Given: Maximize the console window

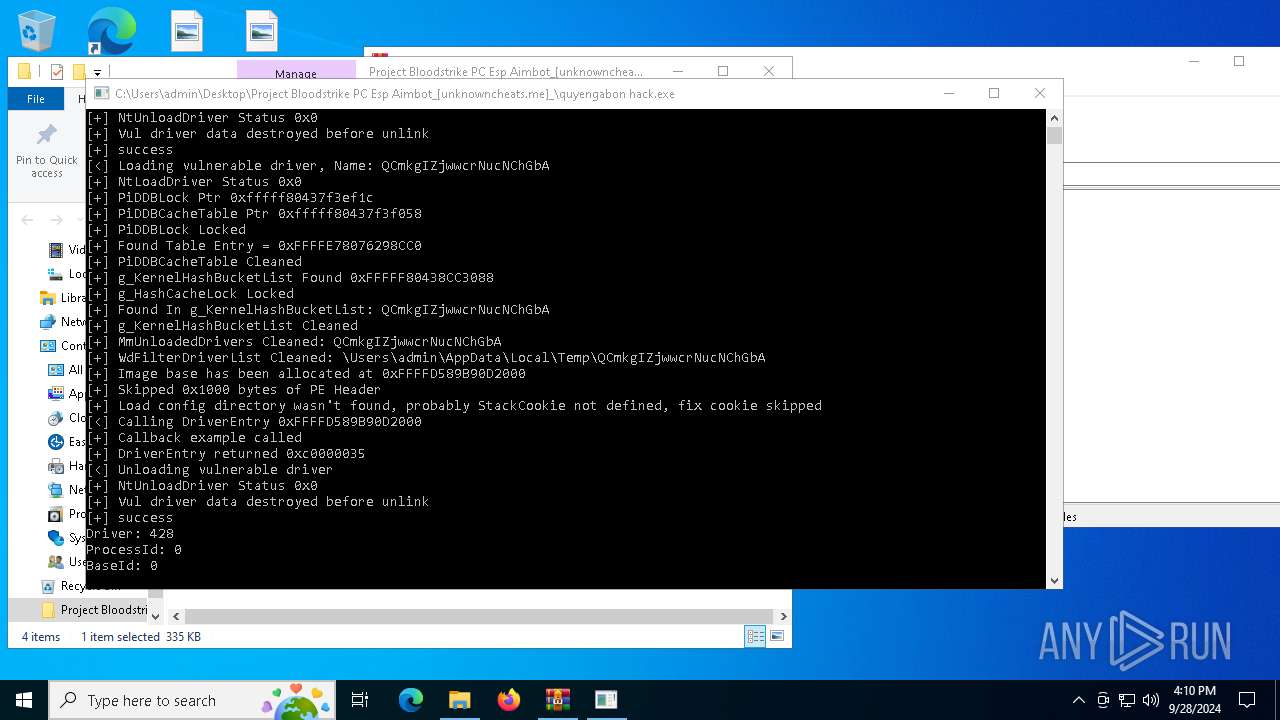Looking at the screenshot, I should [994, 93].
